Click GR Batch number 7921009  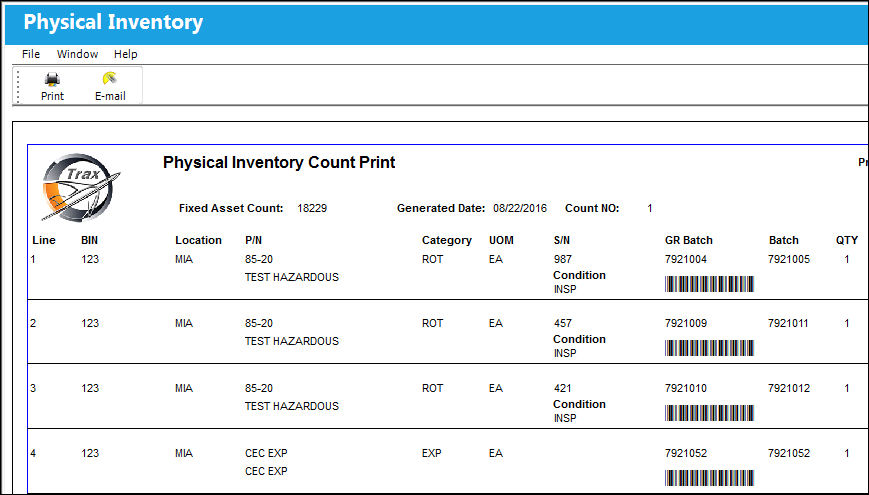pos(686,323)
